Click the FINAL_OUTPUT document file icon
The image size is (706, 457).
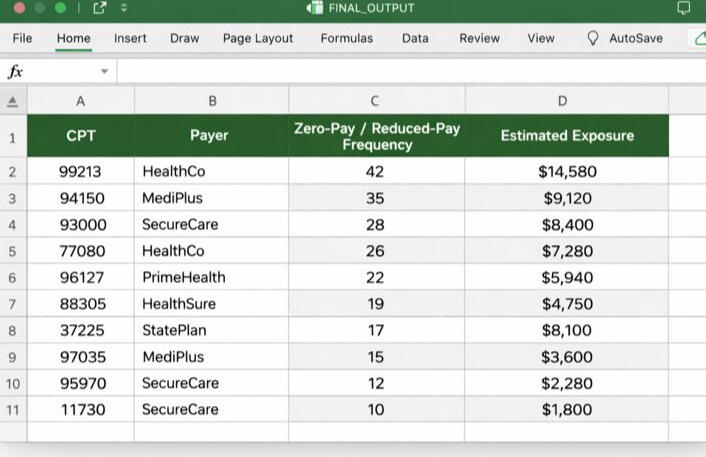click(x=316, y=9)
